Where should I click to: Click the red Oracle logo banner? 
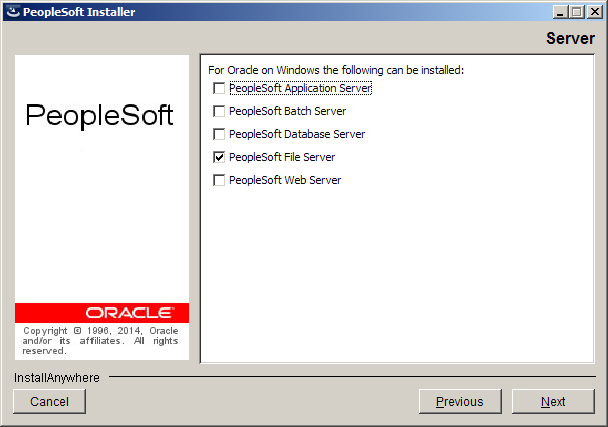(102, 313)
